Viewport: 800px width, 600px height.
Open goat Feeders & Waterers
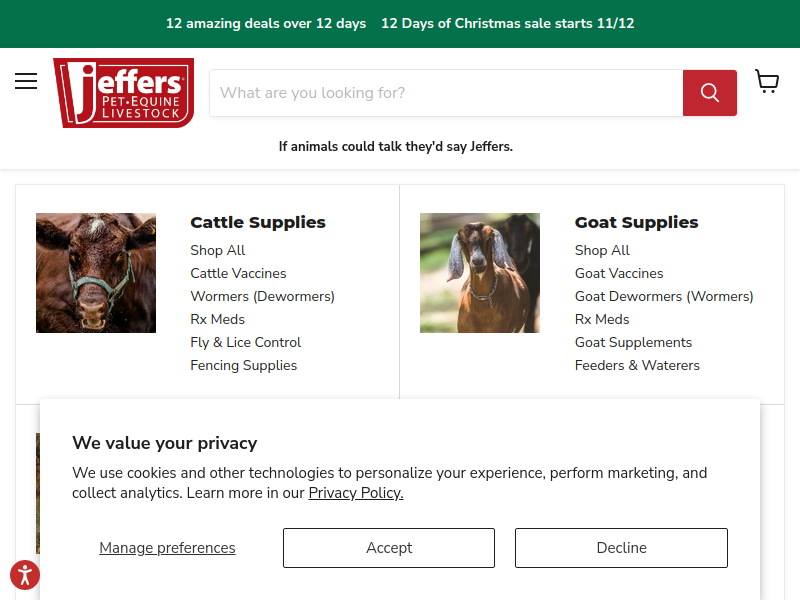pos(637,365)
